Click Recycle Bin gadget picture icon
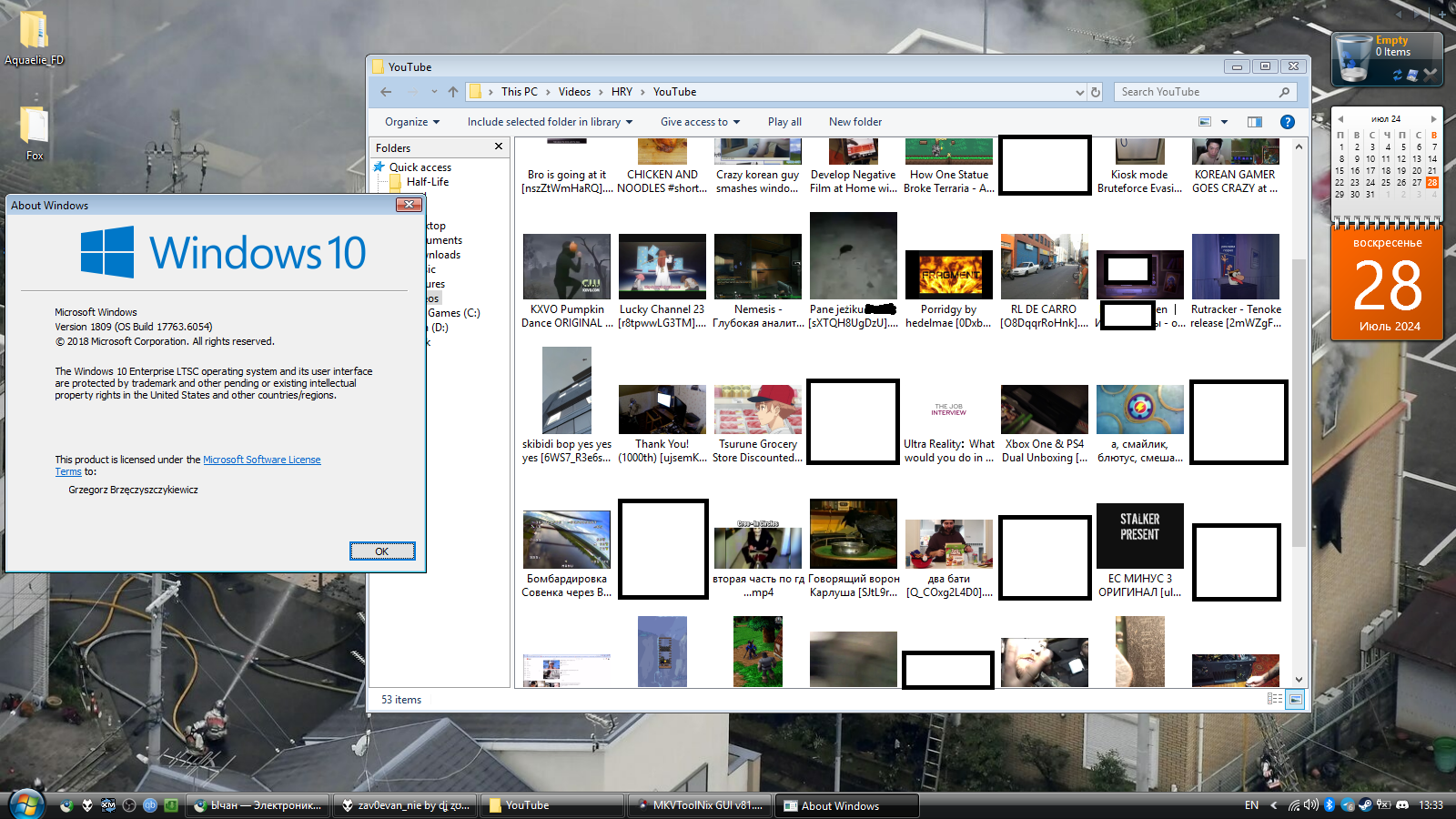Screen dimensions: 1456x819 [1412, 76]
